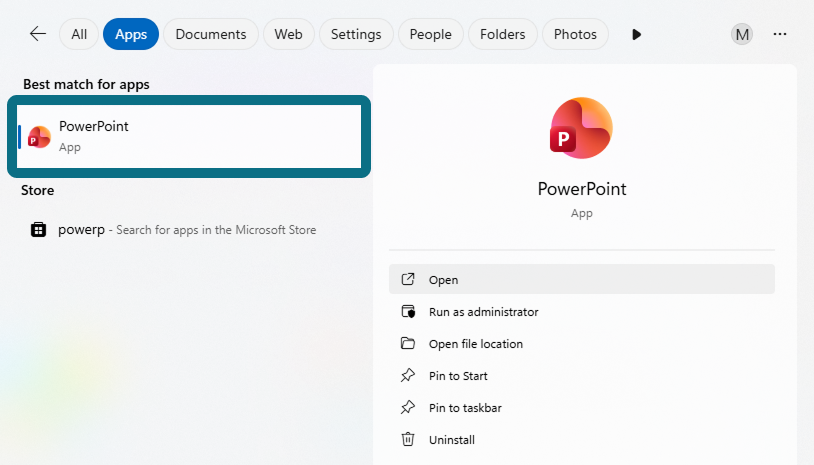Filter results by People
Image resolution: width=814 pixels, height=465 pixels.
coord(430,34)
